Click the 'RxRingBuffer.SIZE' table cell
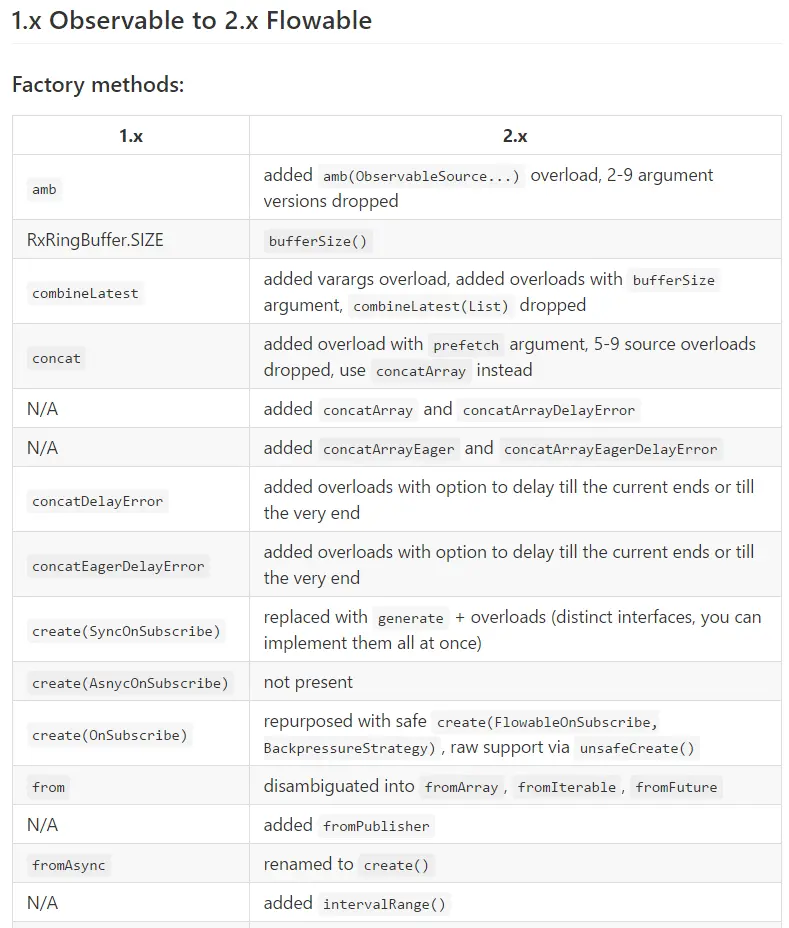 pos(95,240)
